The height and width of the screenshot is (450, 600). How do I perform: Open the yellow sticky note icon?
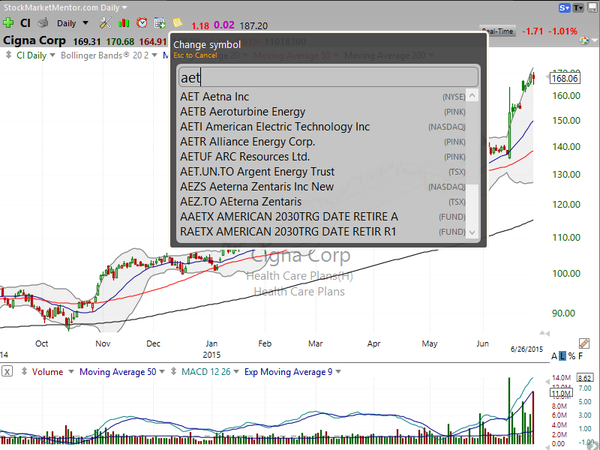click(177, 23)
